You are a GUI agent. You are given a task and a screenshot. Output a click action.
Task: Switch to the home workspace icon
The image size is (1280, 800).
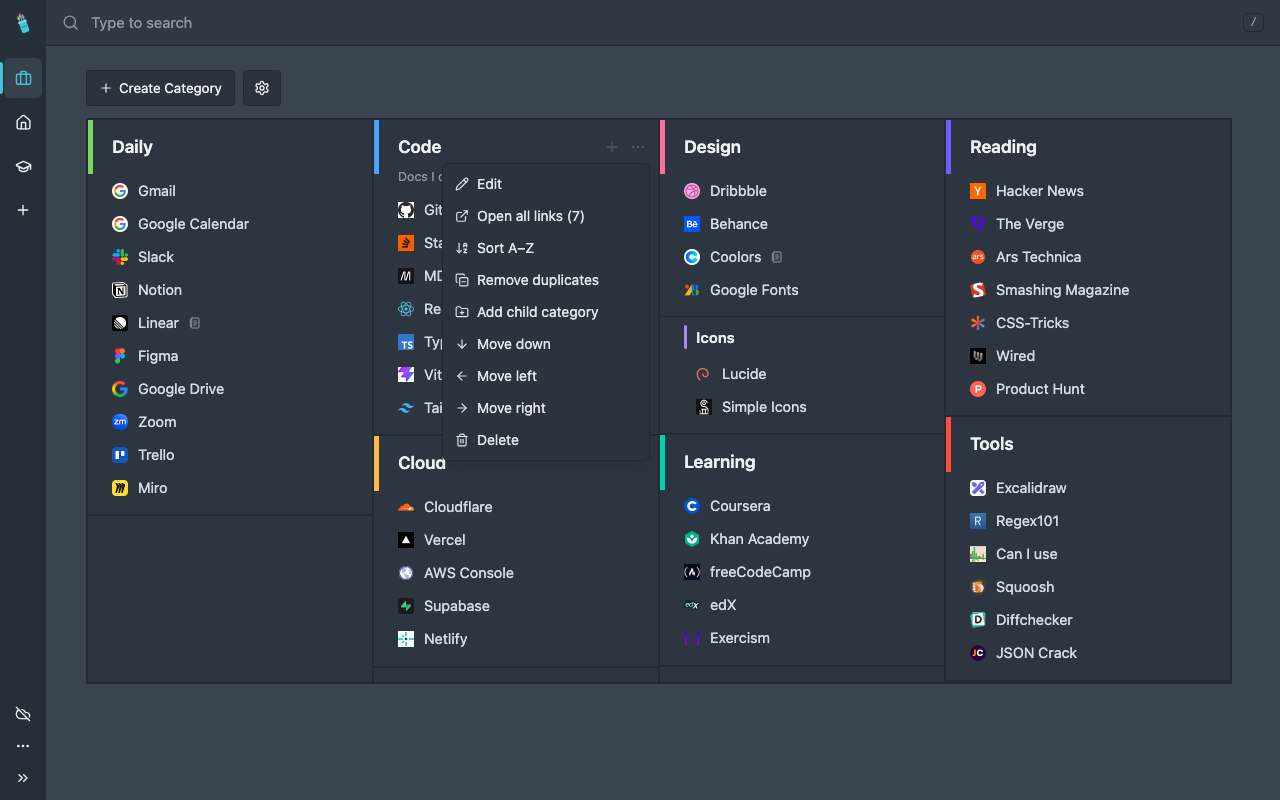[x=23, y=122]
